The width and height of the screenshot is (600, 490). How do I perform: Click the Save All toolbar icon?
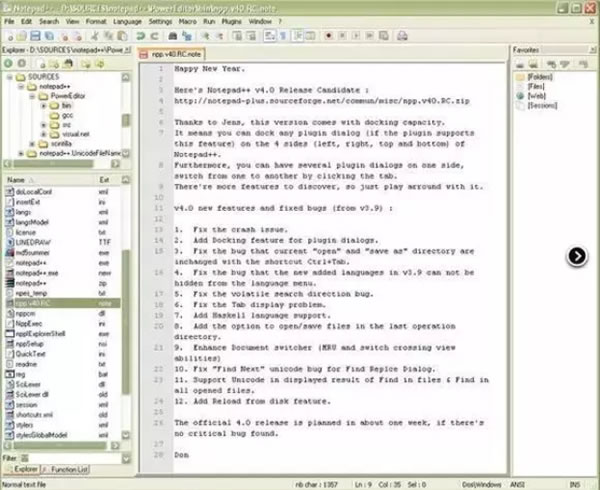pyautogui.click(x=49, y=36)
